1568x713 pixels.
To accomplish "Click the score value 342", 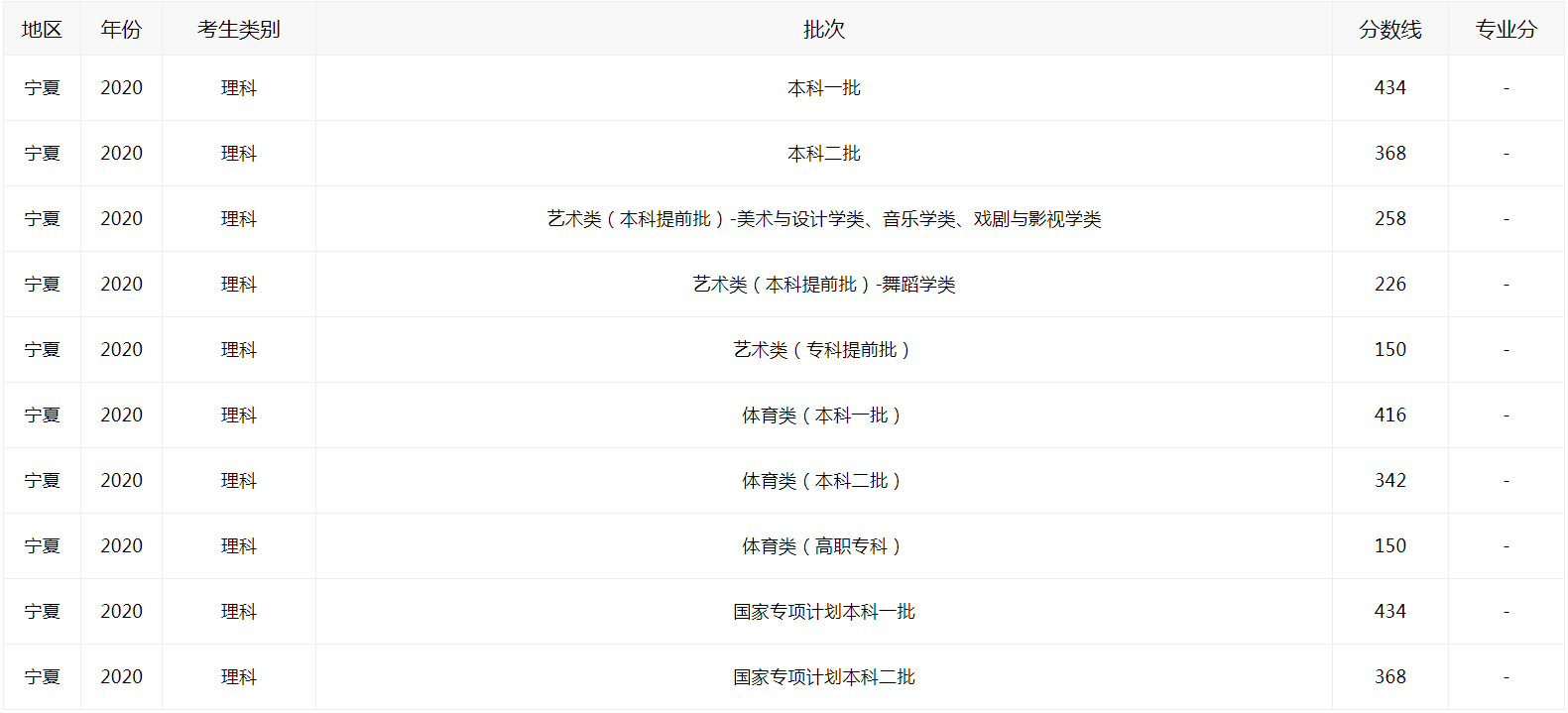I will point(1389,481).
